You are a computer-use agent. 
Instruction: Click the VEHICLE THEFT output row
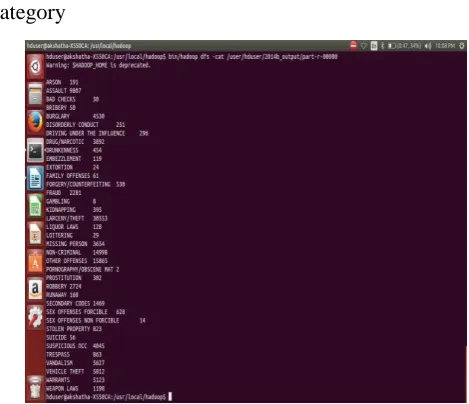point(75,371)
